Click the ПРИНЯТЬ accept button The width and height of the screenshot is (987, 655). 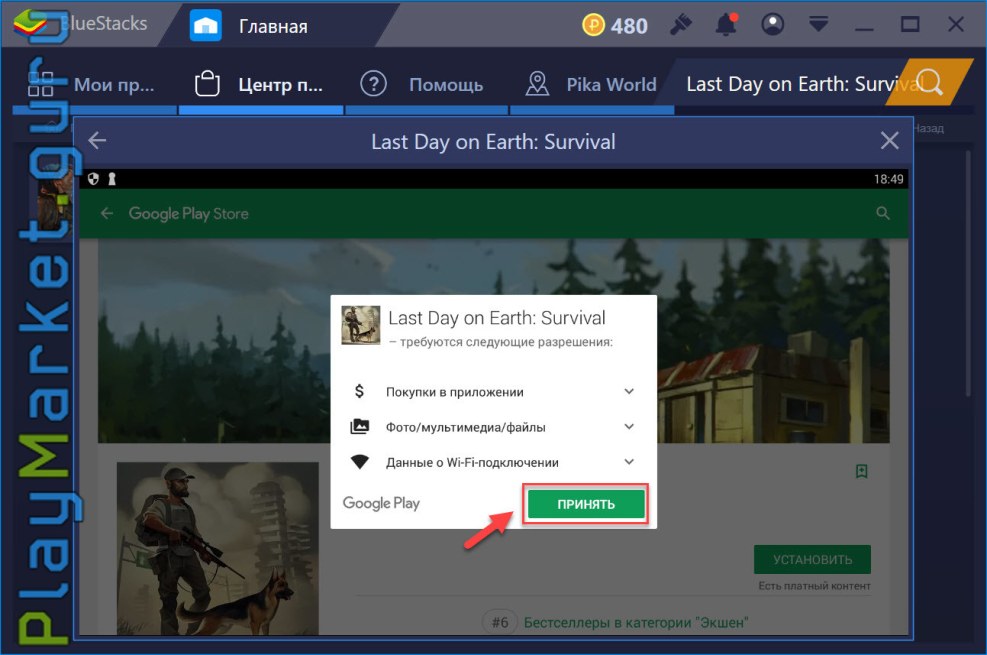[586, 504]
